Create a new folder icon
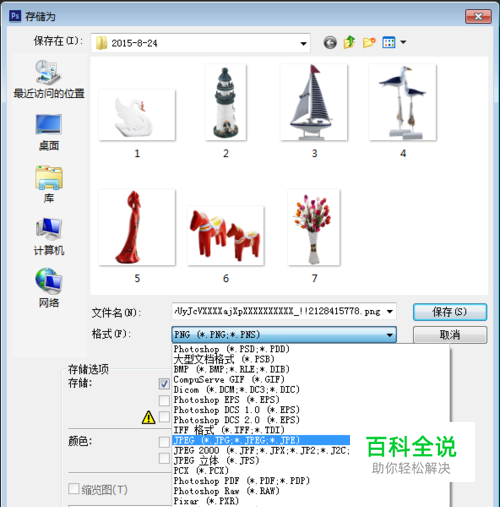Screen dimensions: 500x507 (369, 42)
